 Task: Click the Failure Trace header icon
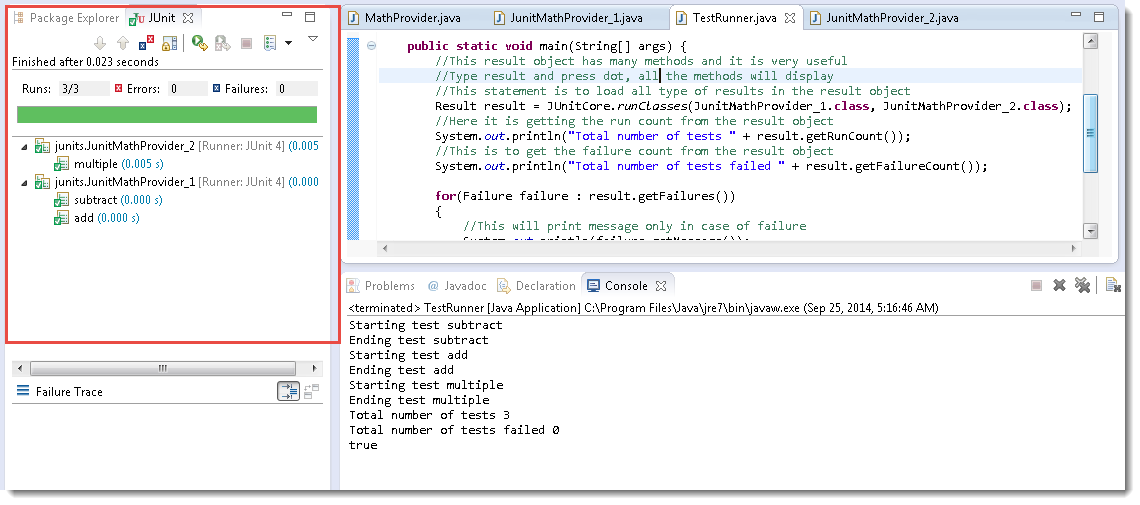(x=23, y=392)
